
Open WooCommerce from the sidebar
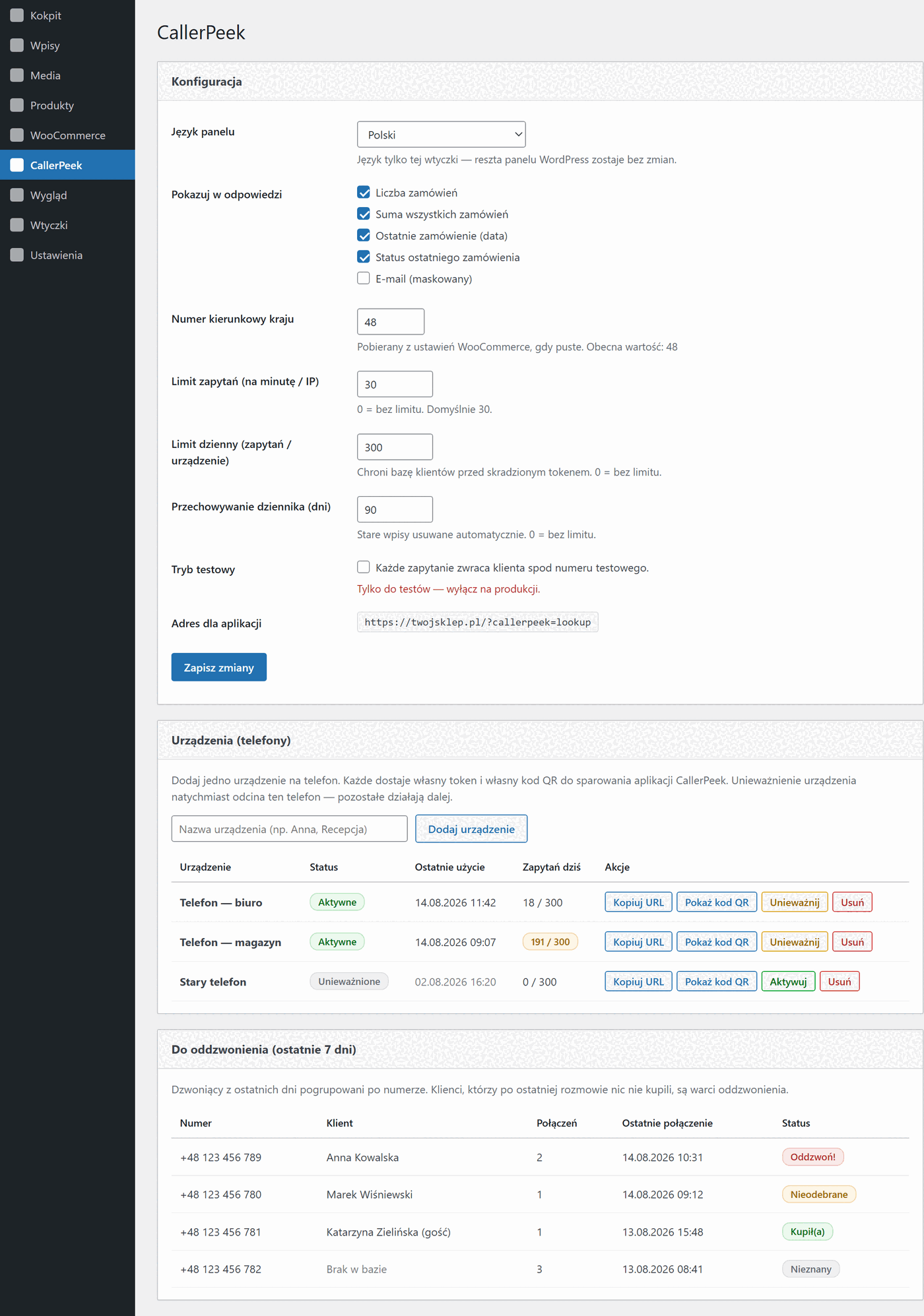point(67,135)
